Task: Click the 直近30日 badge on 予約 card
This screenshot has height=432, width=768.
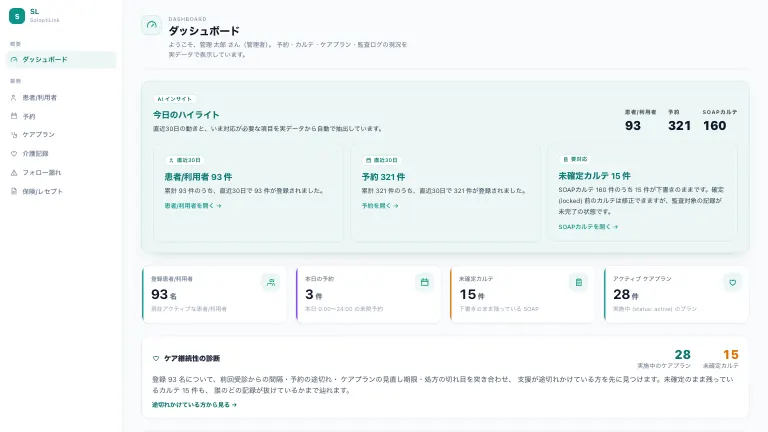Action: click(382, 160)
